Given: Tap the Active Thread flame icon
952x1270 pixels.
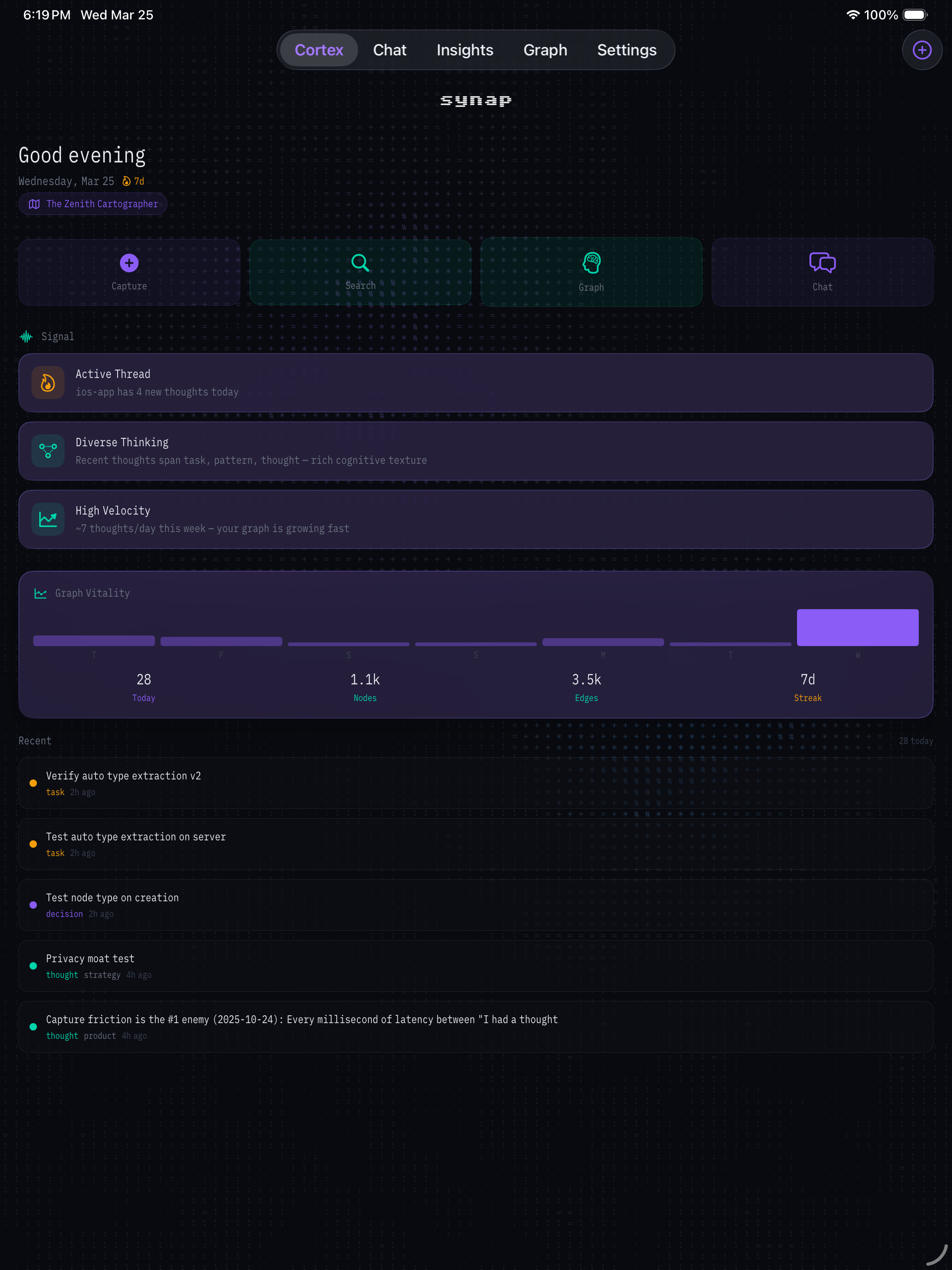Looking at the screenshot, I should (48, 383).
